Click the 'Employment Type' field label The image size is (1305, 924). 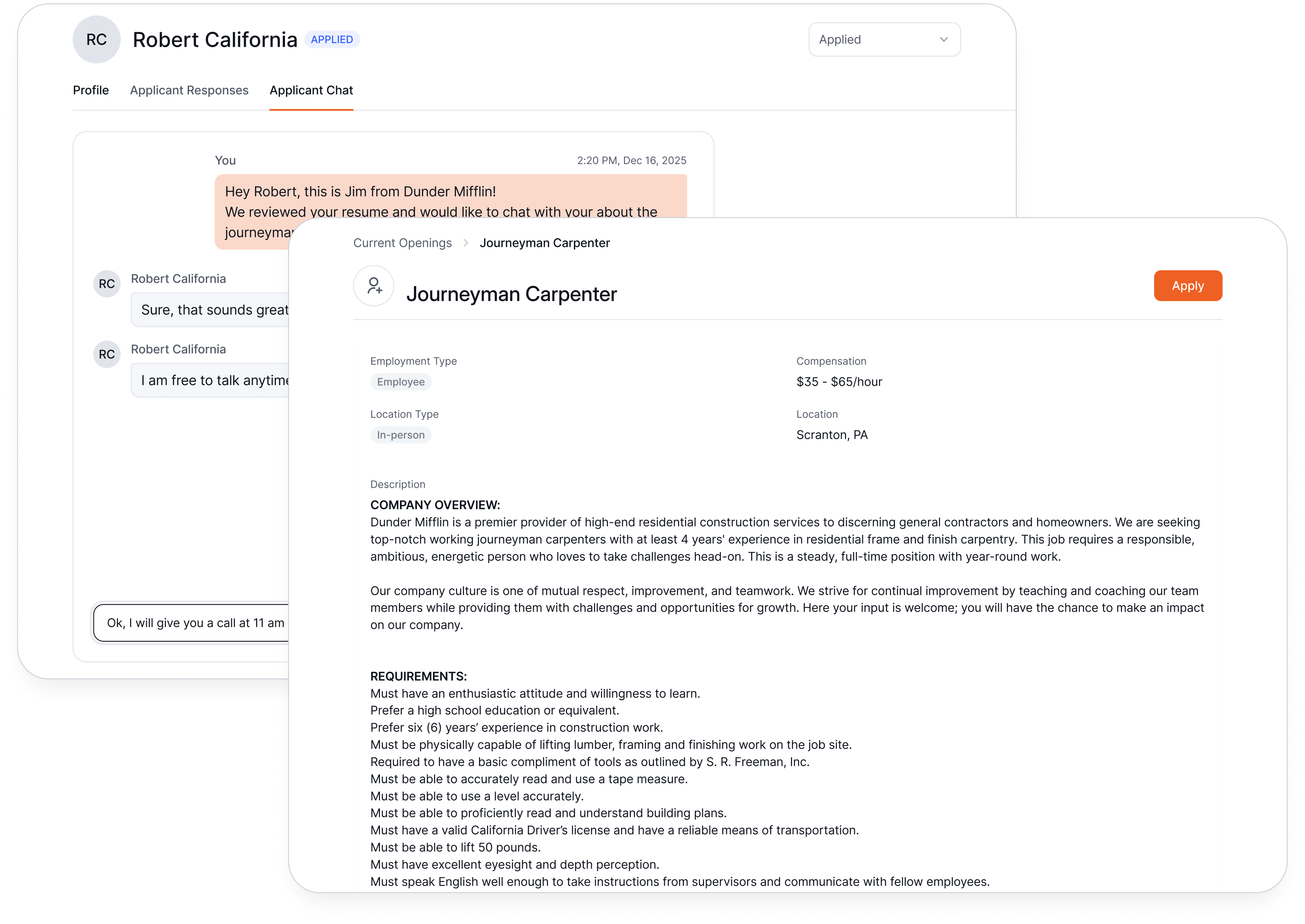[413, 361]
